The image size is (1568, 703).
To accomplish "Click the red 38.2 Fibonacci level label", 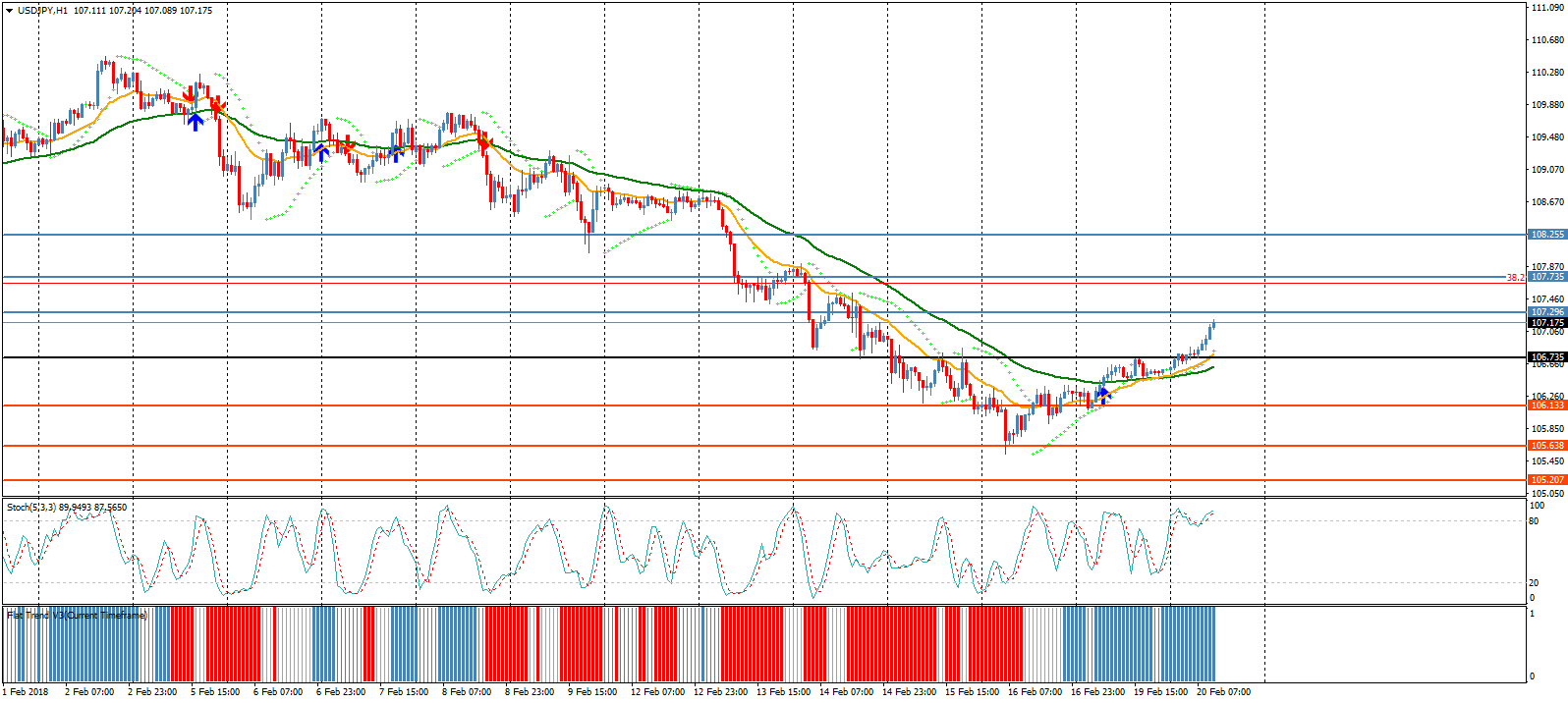I will point(1515,278).
